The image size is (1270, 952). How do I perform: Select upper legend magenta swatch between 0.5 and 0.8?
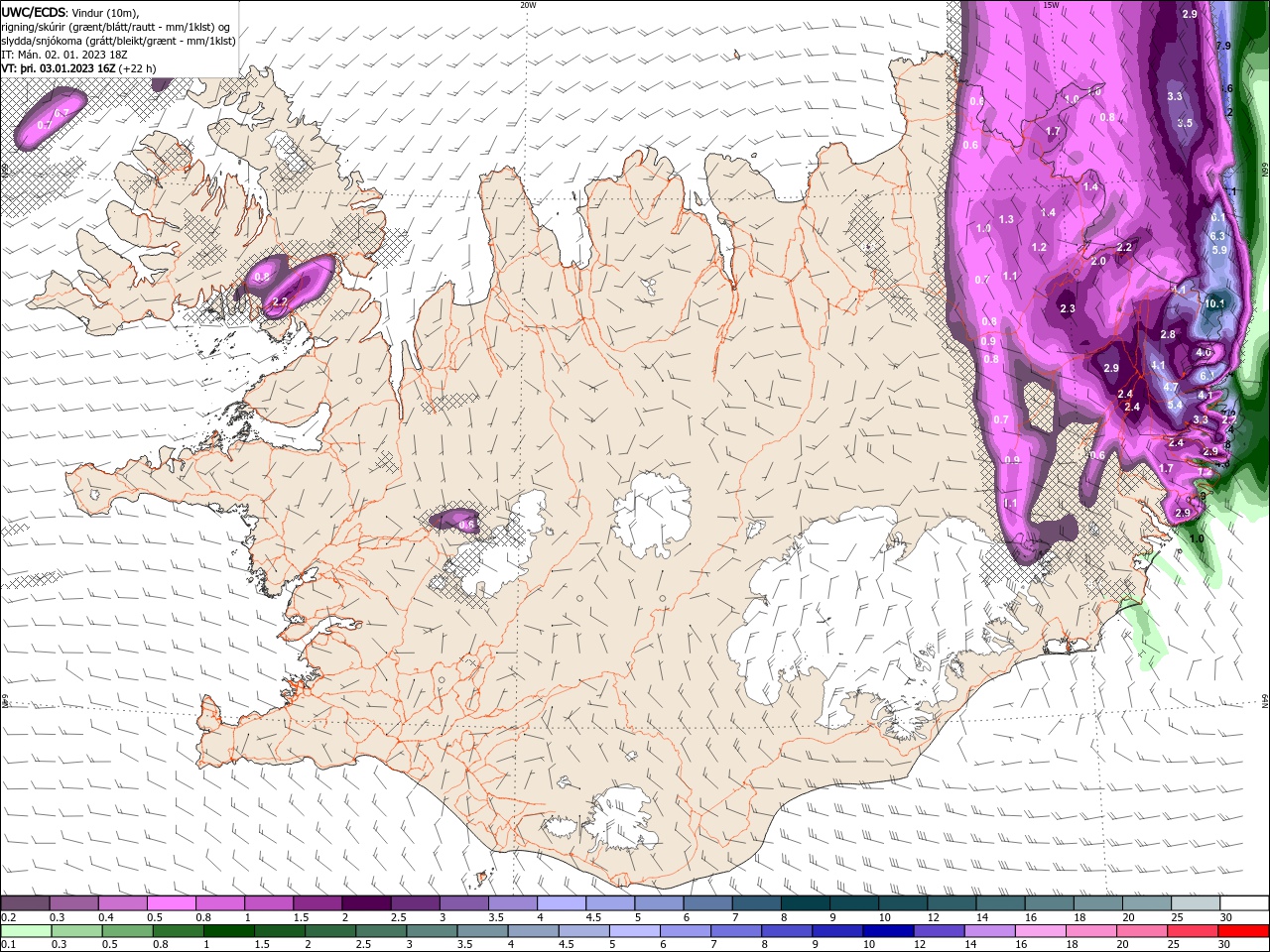coord(171,903)
